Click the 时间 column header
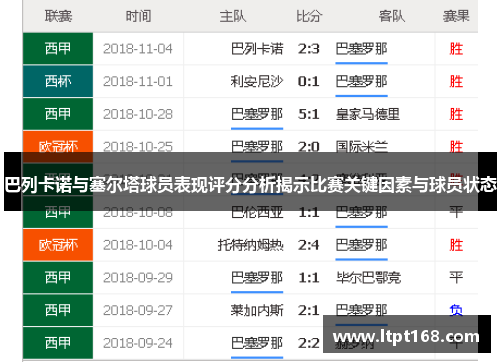 click(138, 16)
